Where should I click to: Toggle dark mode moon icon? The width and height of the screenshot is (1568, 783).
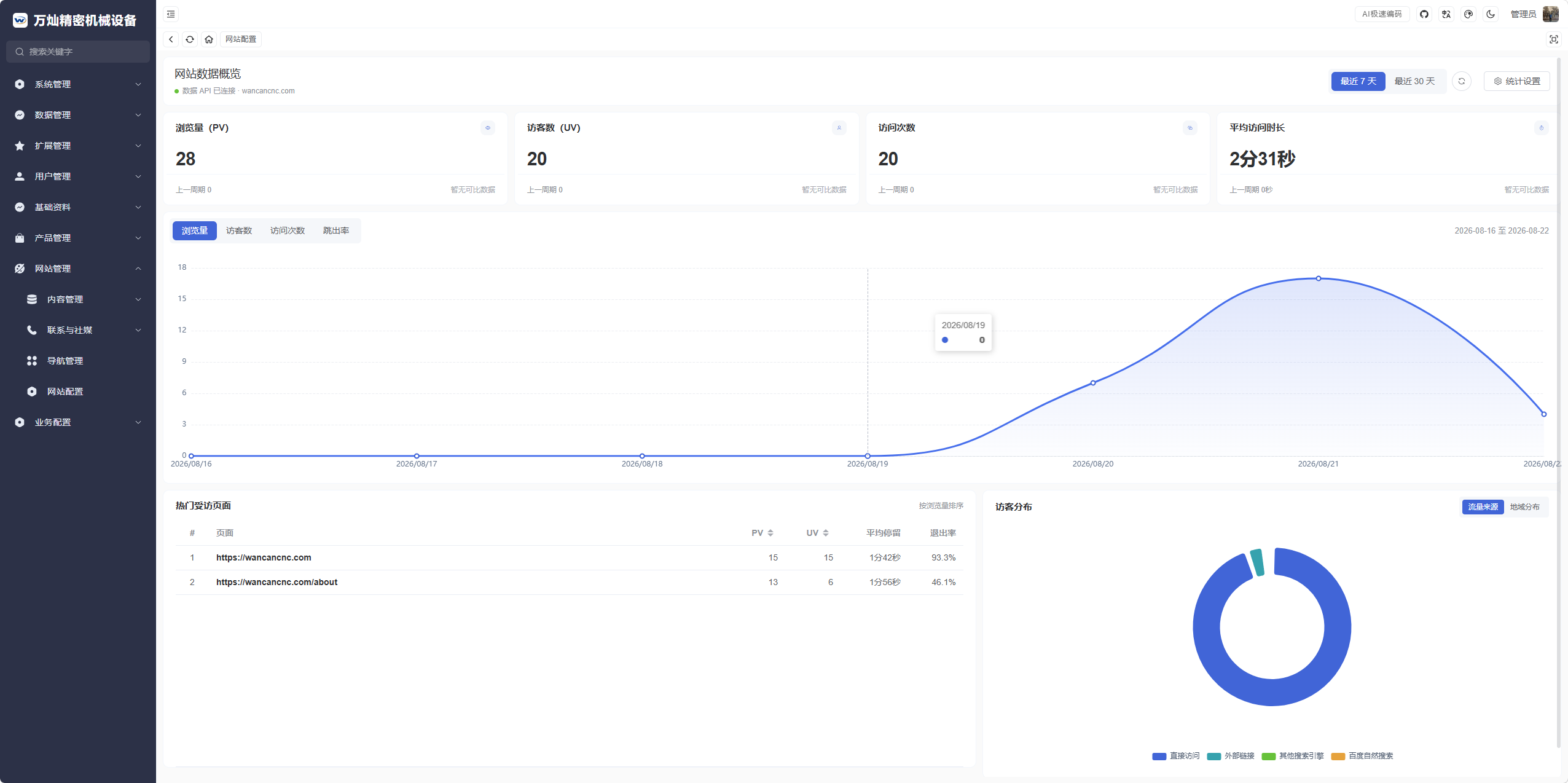[1491, 14]
